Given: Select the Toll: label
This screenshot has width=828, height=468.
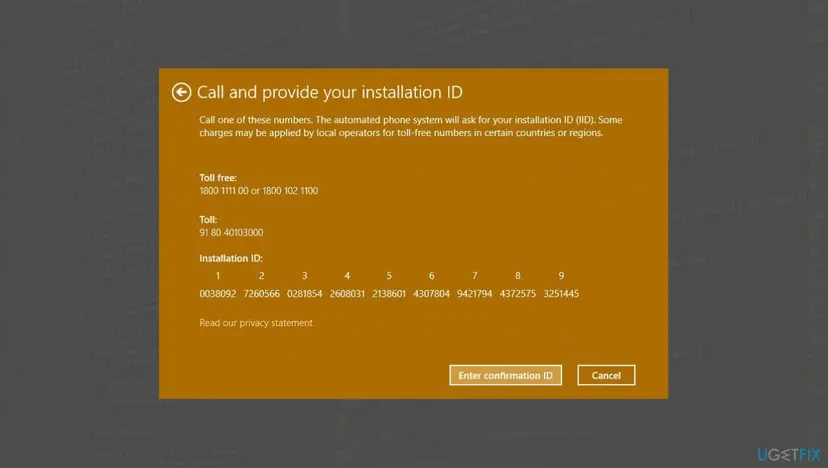Looking at the screenshot, I should click(208, 220).
